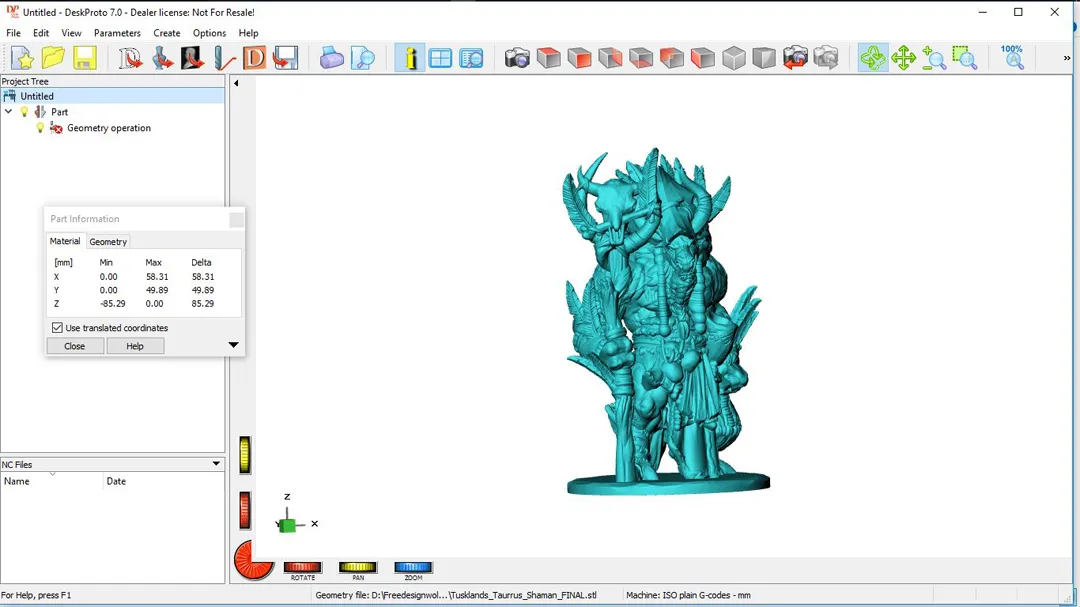Screen dimensions: 1080x607
Task: Click the red circular rotation dial
Action: (x=253, y=559)
